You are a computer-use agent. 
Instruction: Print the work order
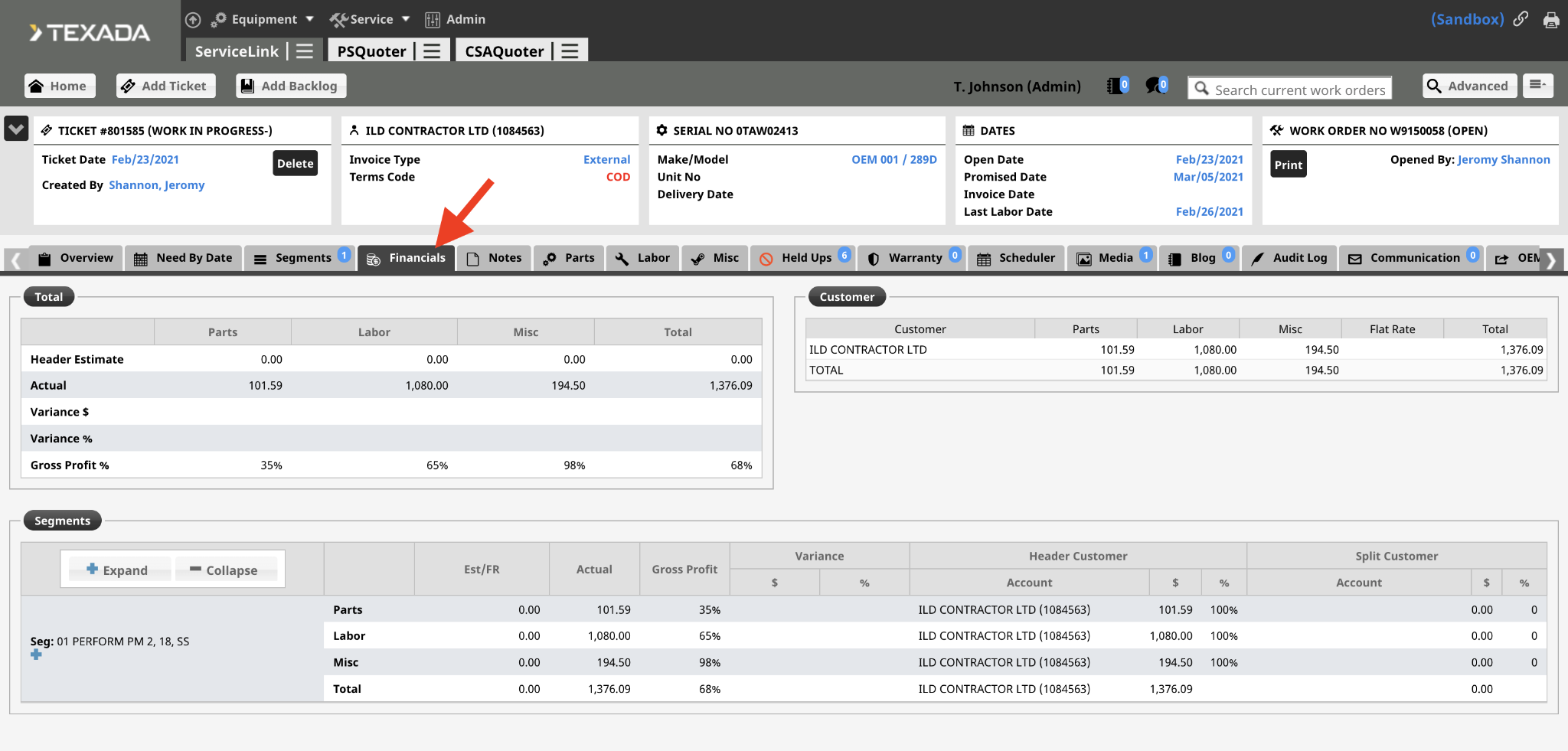(x=1289, y=165)
